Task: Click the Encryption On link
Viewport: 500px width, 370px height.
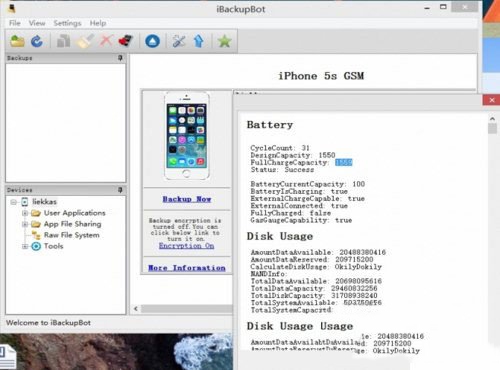Action: click(187, 246)
